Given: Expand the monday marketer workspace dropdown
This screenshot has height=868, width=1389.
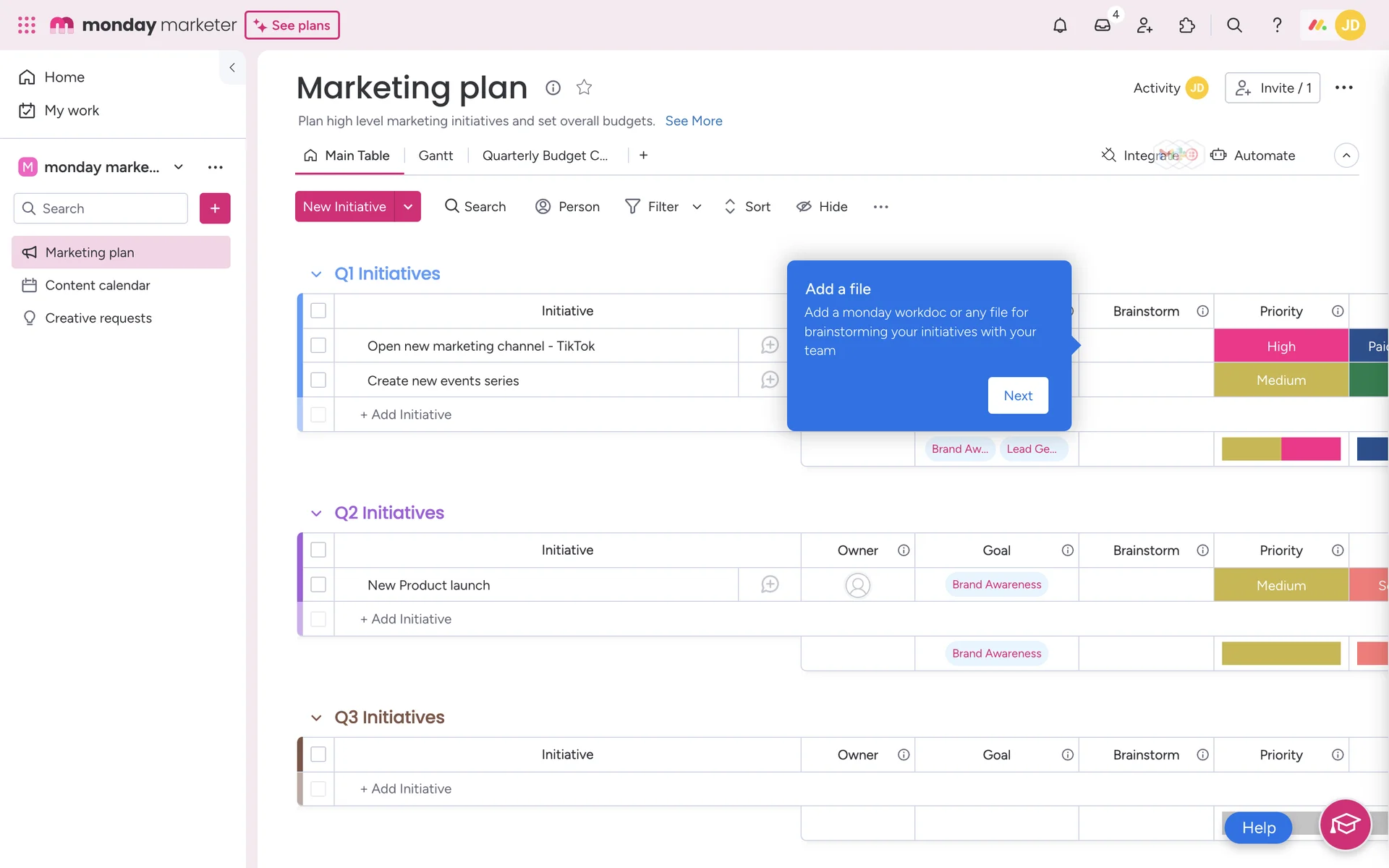Looking at the screenshot, I should pyautogui.click(x=179, y=167).
